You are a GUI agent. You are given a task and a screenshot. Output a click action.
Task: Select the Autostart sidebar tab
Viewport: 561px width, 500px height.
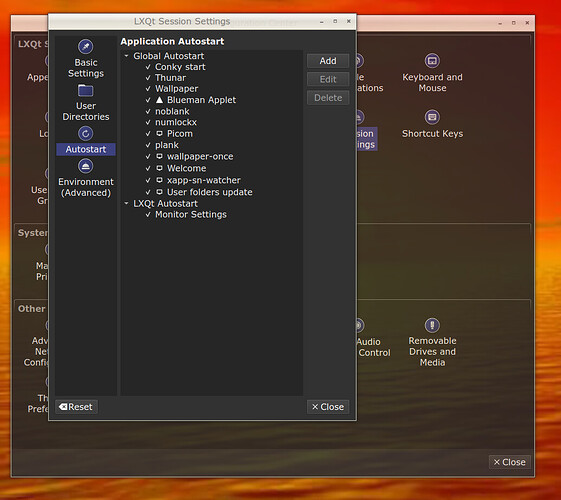point(86,149)
